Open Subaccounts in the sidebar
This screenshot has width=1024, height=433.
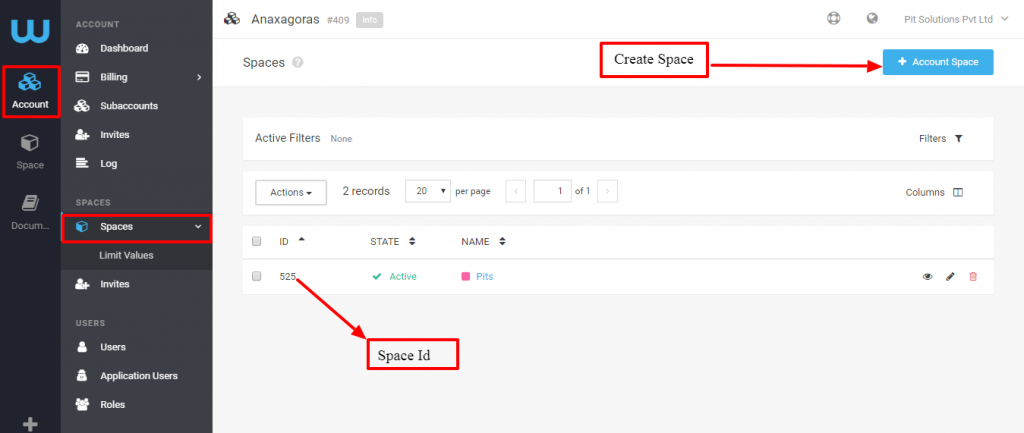coord(129,106)
